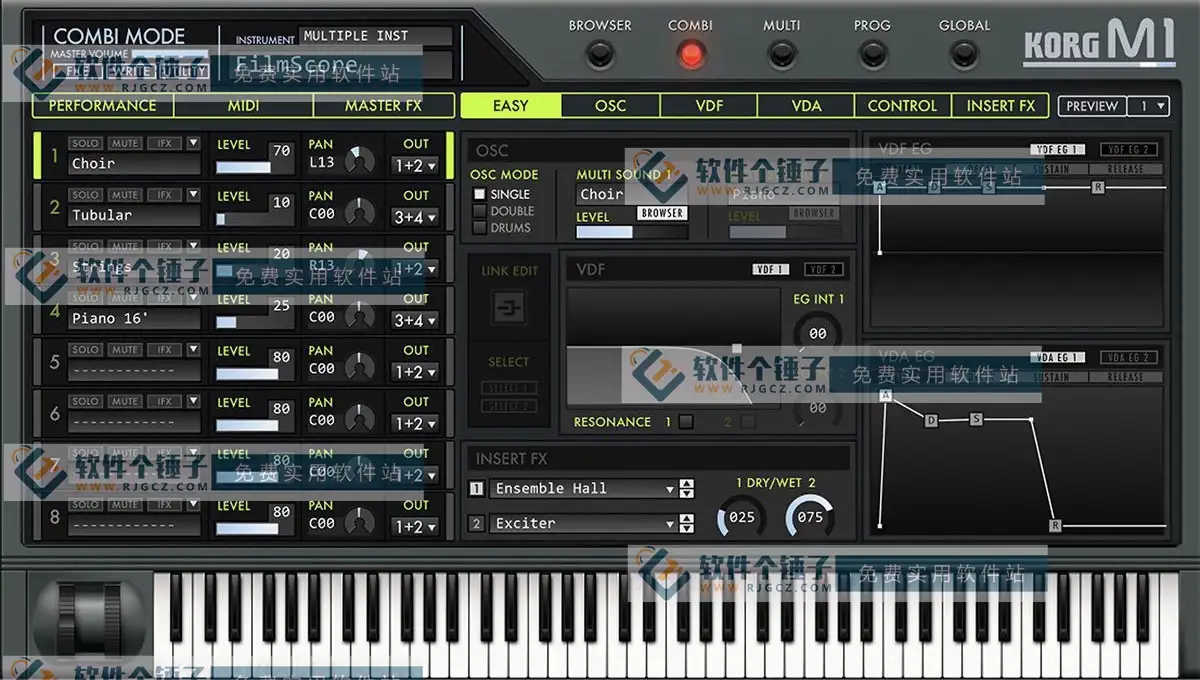The image size is (1200, 680).
Task: Switch to PROG mode button
Action: coord(873,54)
